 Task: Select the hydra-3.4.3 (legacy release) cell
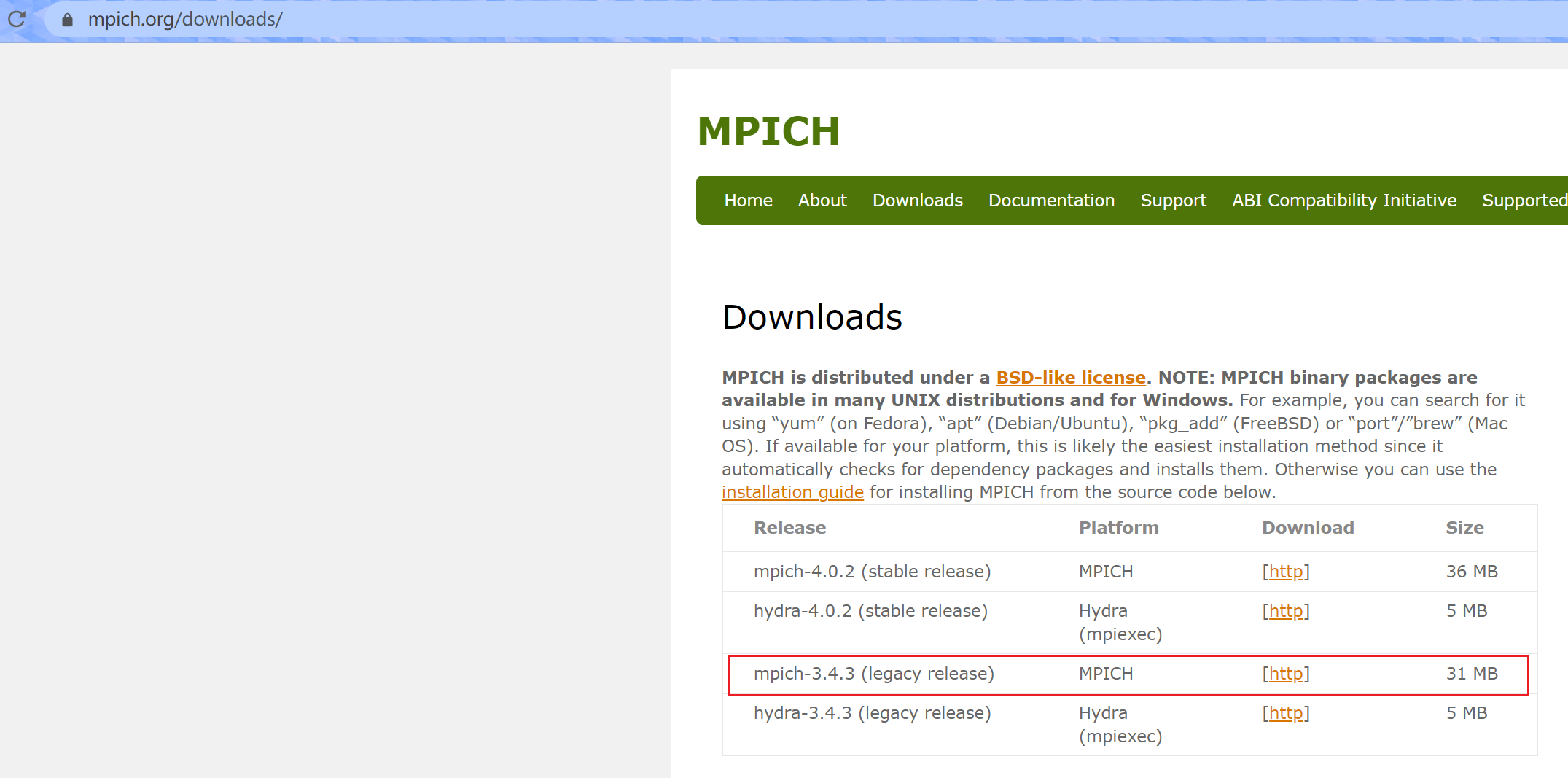click(x=872, y=713)
